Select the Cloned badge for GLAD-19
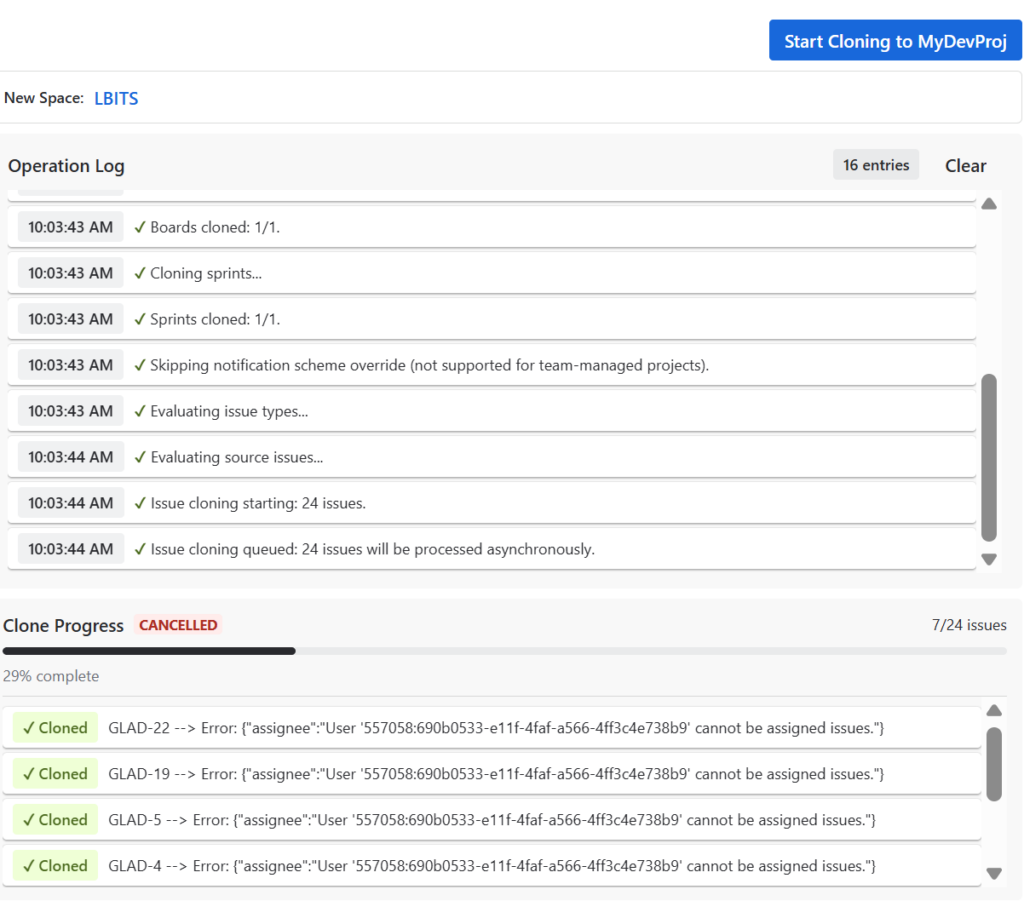This screenshot has width=1024, height=901. 55,774
